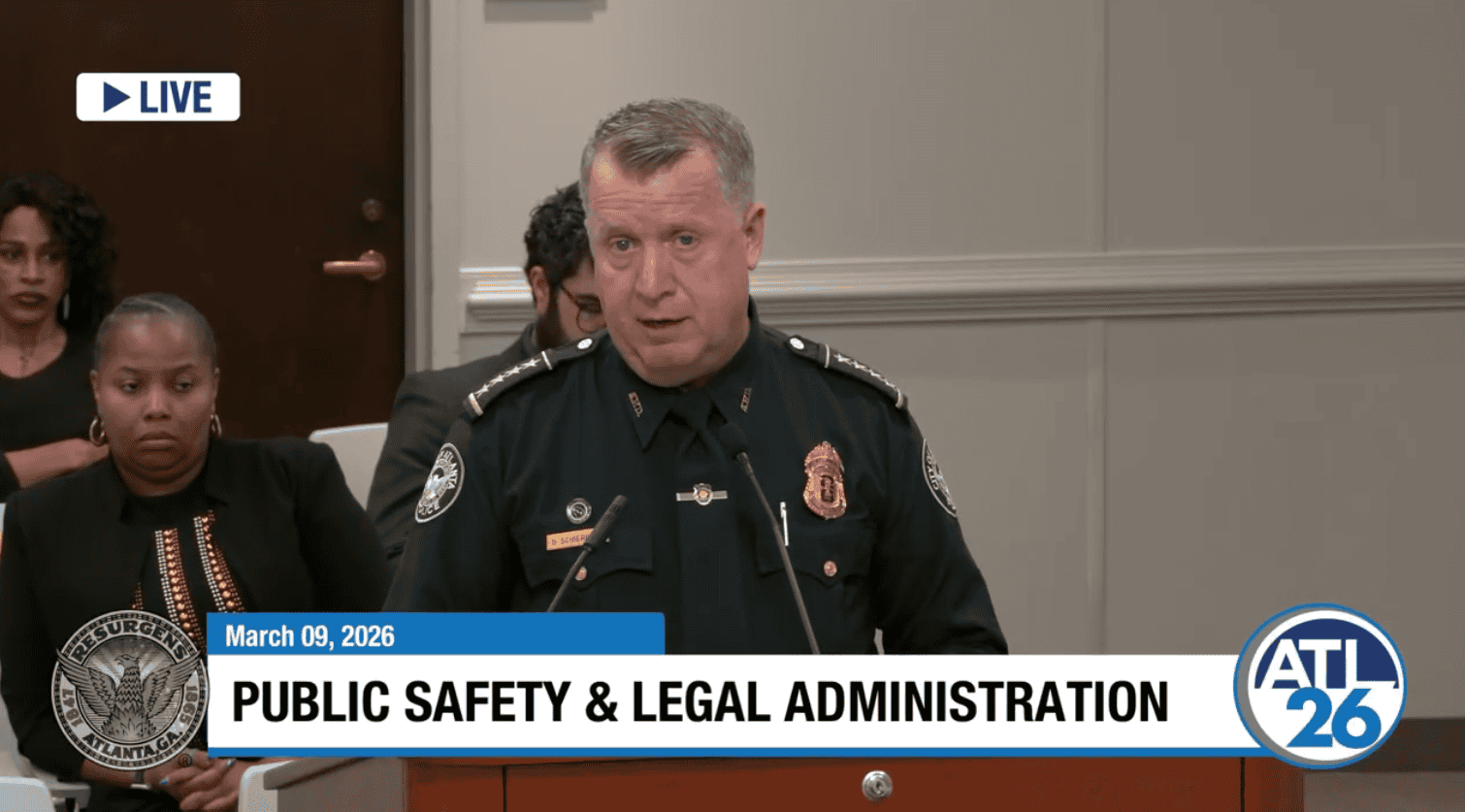Click the gold police badge on the uniform
Image resolution: width=1465 pixels, height=812 pixels.
(824, 480)
